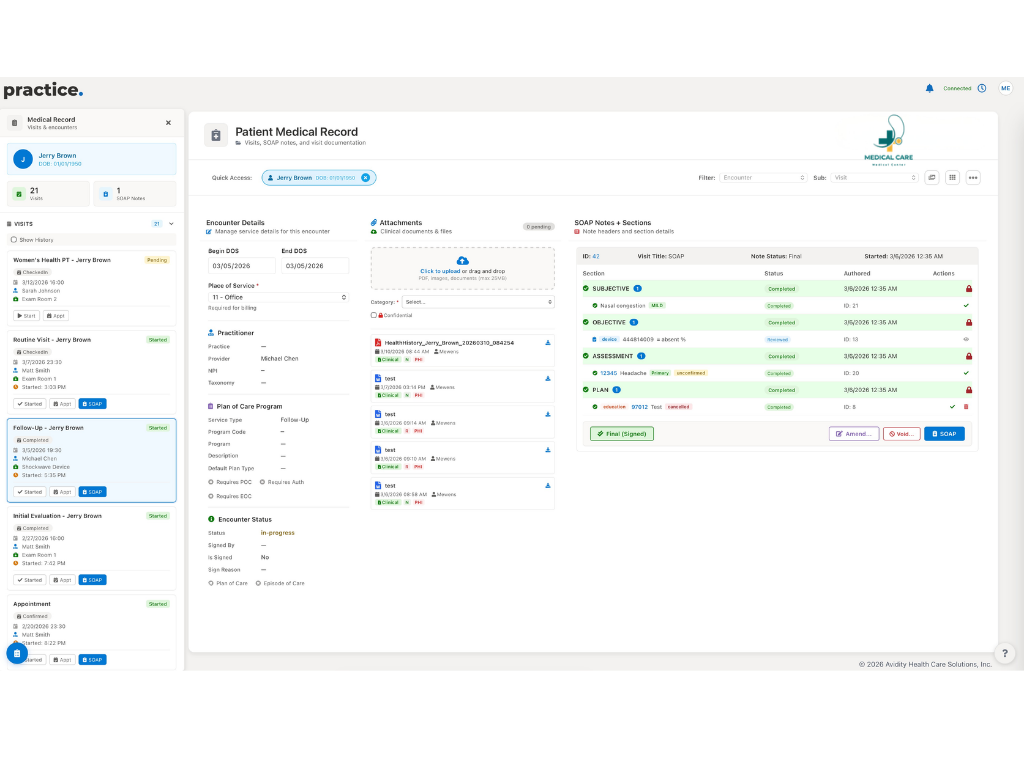Collapse the VISITS section chevron
This screenshot has width=1024, height=768.
pyautogui.click(x=171, y=224)
